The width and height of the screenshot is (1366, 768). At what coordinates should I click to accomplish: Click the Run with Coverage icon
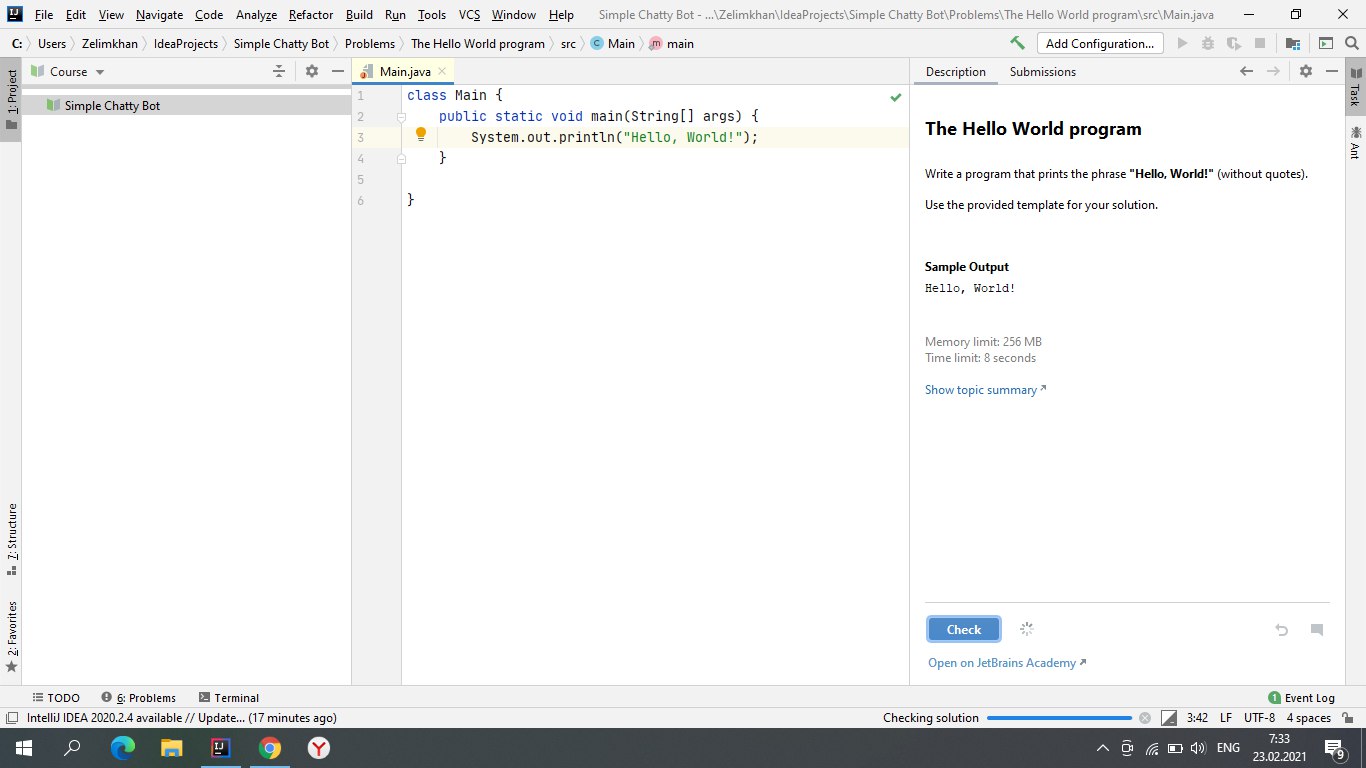point(1234,43)
